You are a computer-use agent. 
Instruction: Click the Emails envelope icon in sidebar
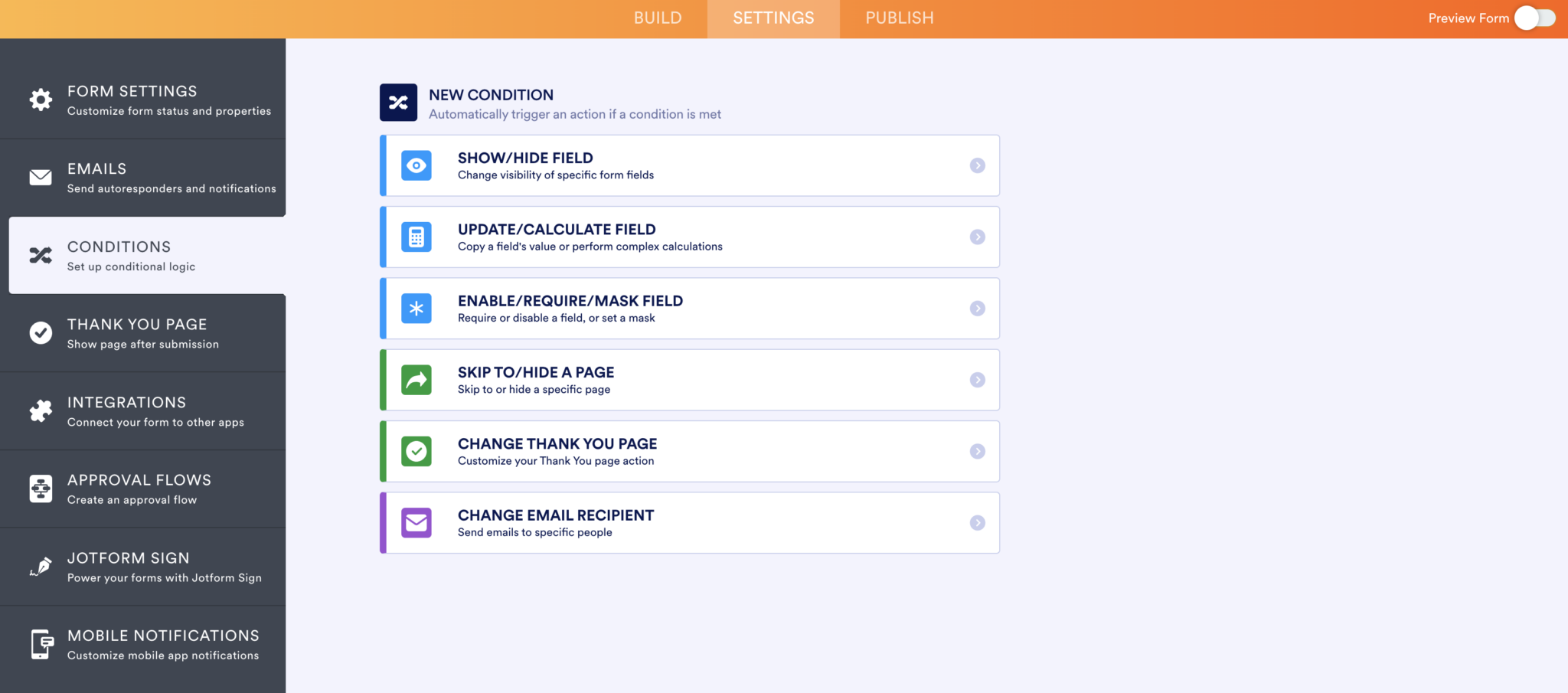click(40, 178)
